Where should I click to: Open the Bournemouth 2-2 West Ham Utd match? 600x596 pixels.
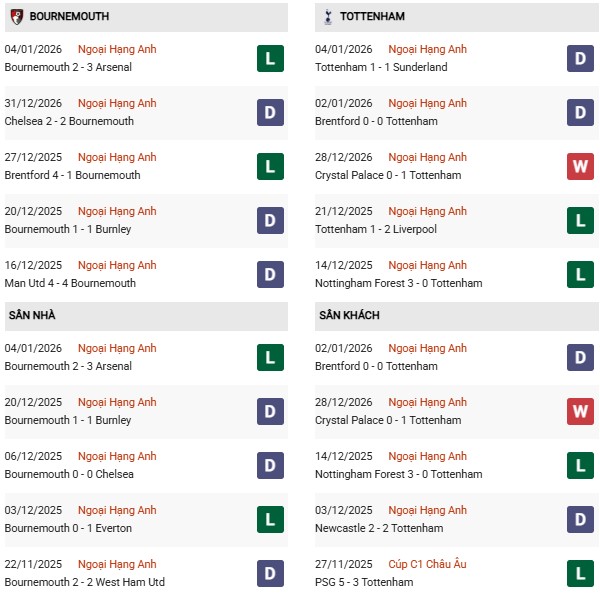pyautogui.click(x=84, y=582)
